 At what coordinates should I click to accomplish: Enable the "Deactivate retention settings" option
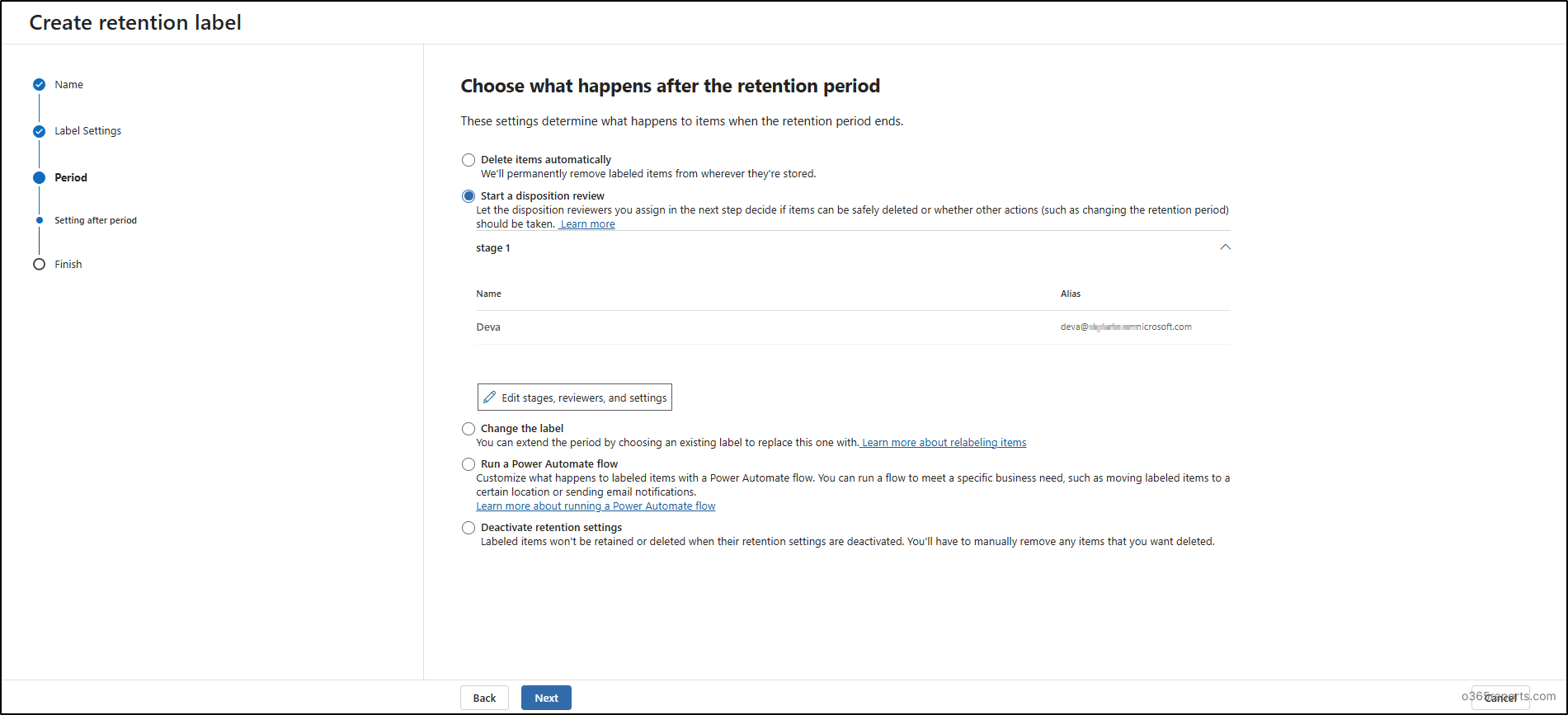pyautogui.click(x=469, y=528)
